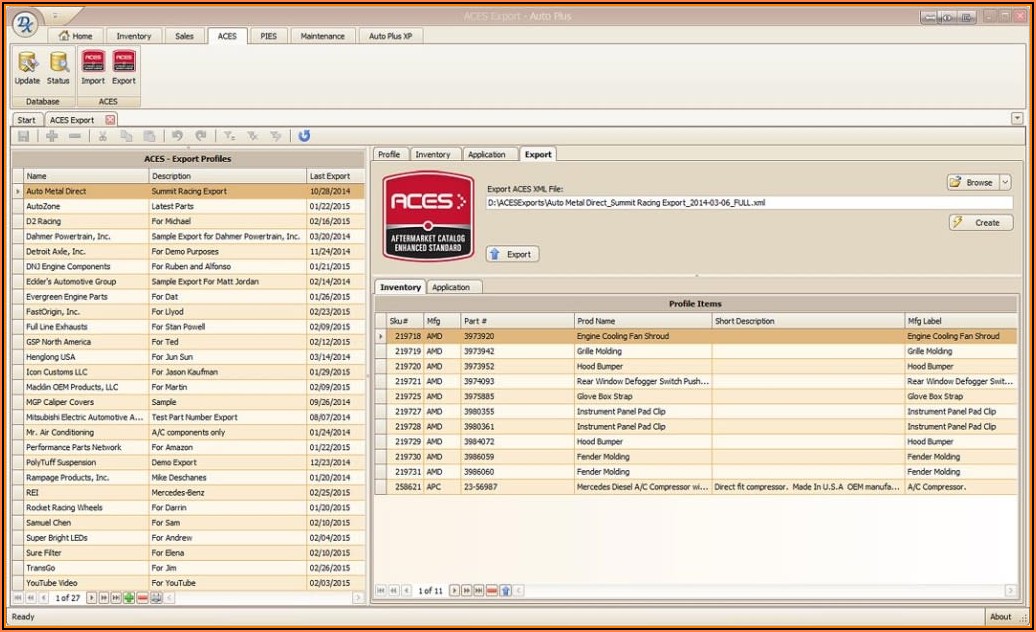The image size is (1036, 632).
Task: Click the Export button below the file path
Action: (512, 254)
